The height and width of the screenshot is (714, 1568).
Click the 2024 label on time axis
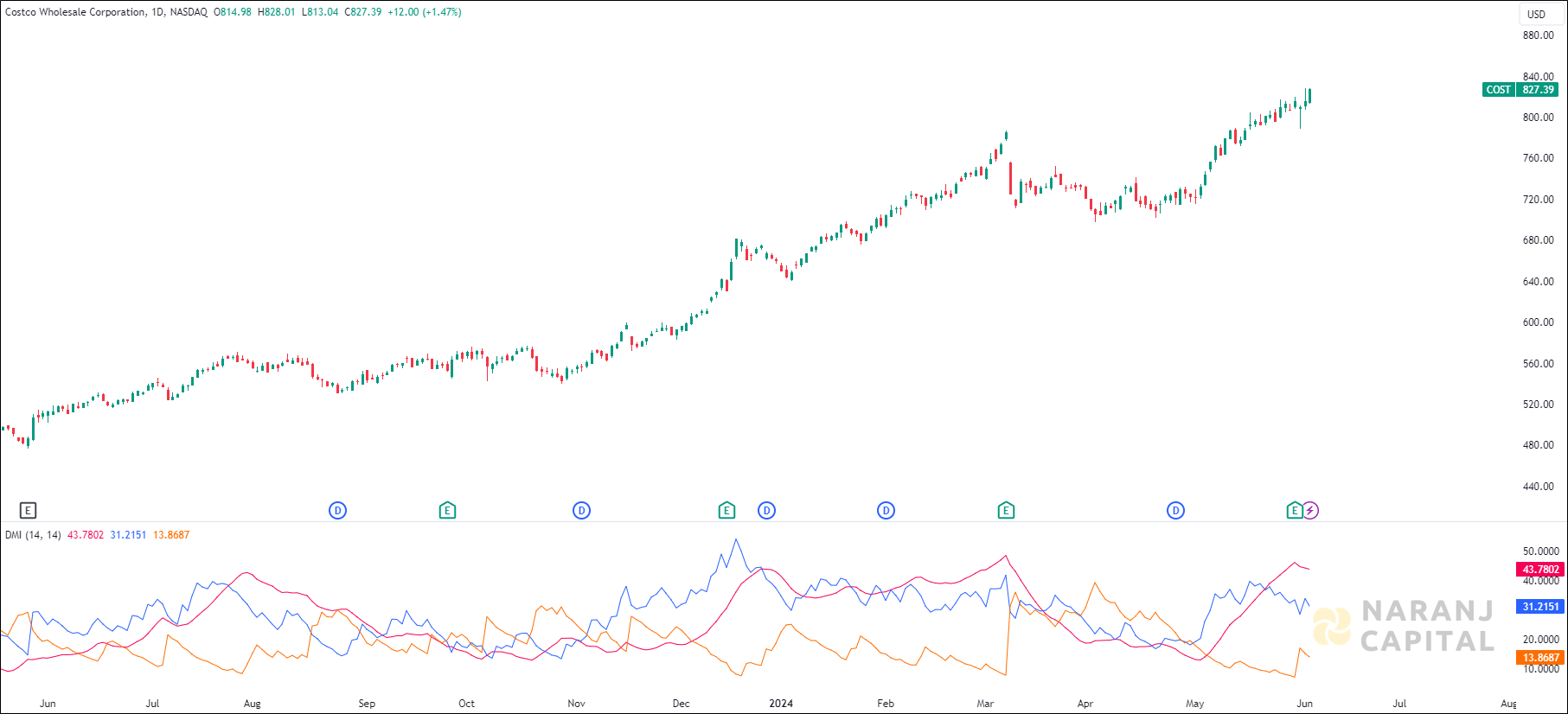[781, 704]
